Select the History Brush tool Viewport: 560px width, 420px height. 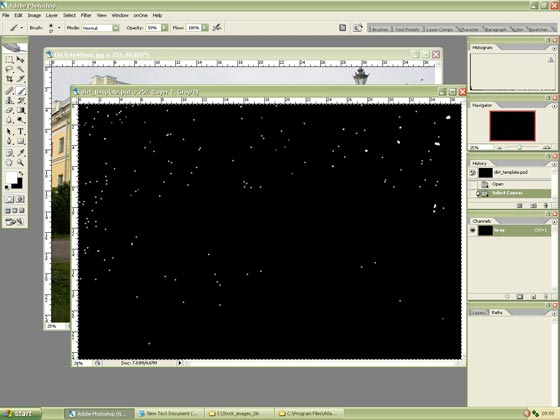[x=20, y=101]
